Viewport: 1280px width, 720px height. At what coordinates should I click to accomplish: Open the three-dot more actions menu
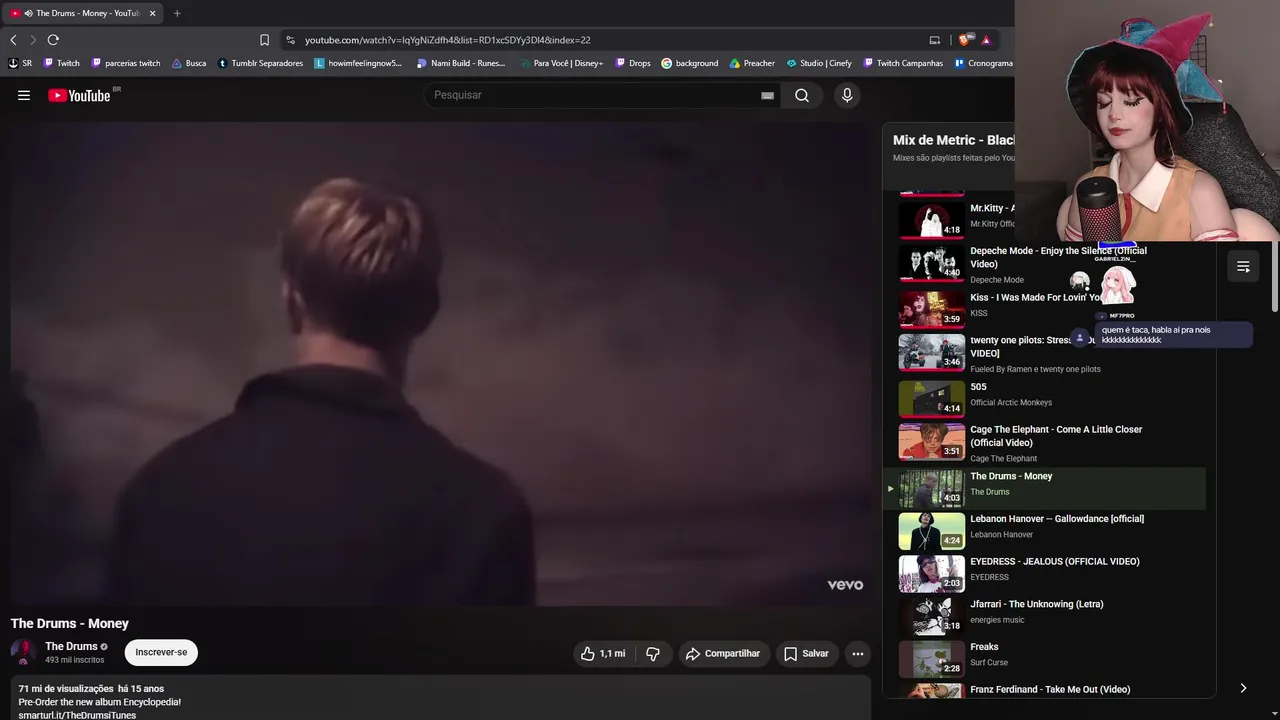(858, 654)
